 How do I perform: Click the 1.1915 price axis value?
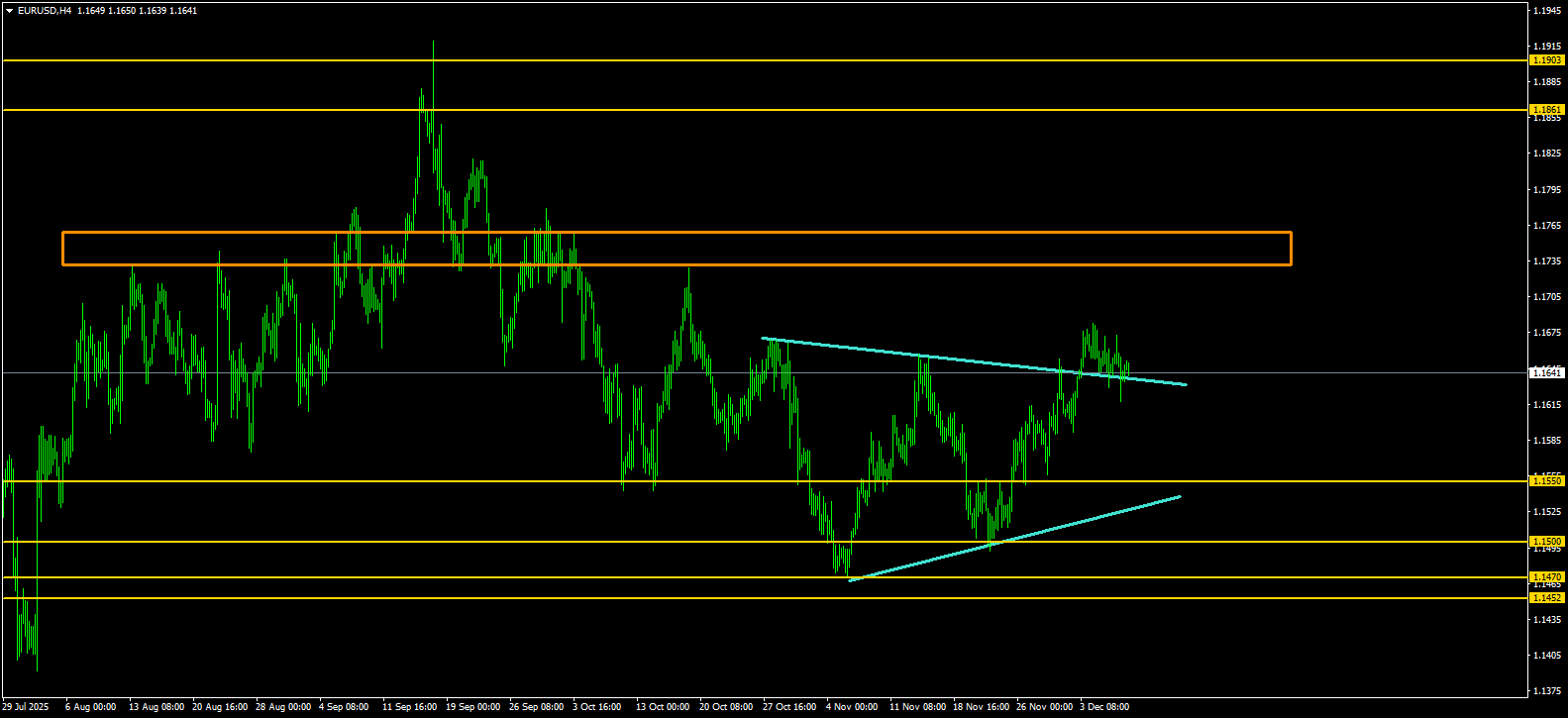[x=1547, y=47]
